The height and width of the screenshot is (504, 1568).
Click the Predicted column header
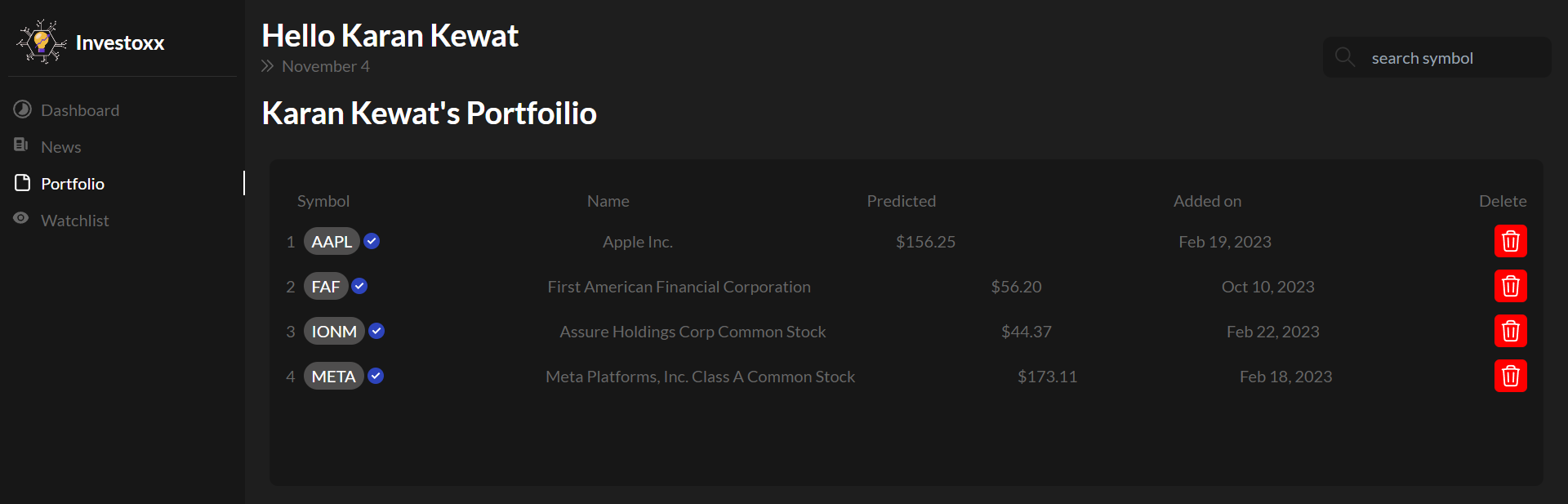pos(901,201)
